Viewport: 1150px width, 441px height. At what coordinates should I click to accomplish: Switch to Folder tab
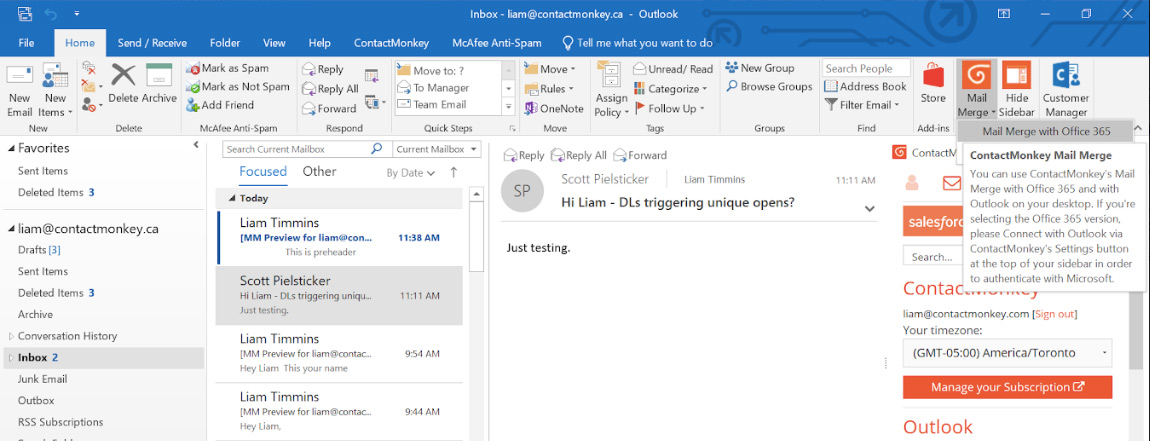[224, 43]
